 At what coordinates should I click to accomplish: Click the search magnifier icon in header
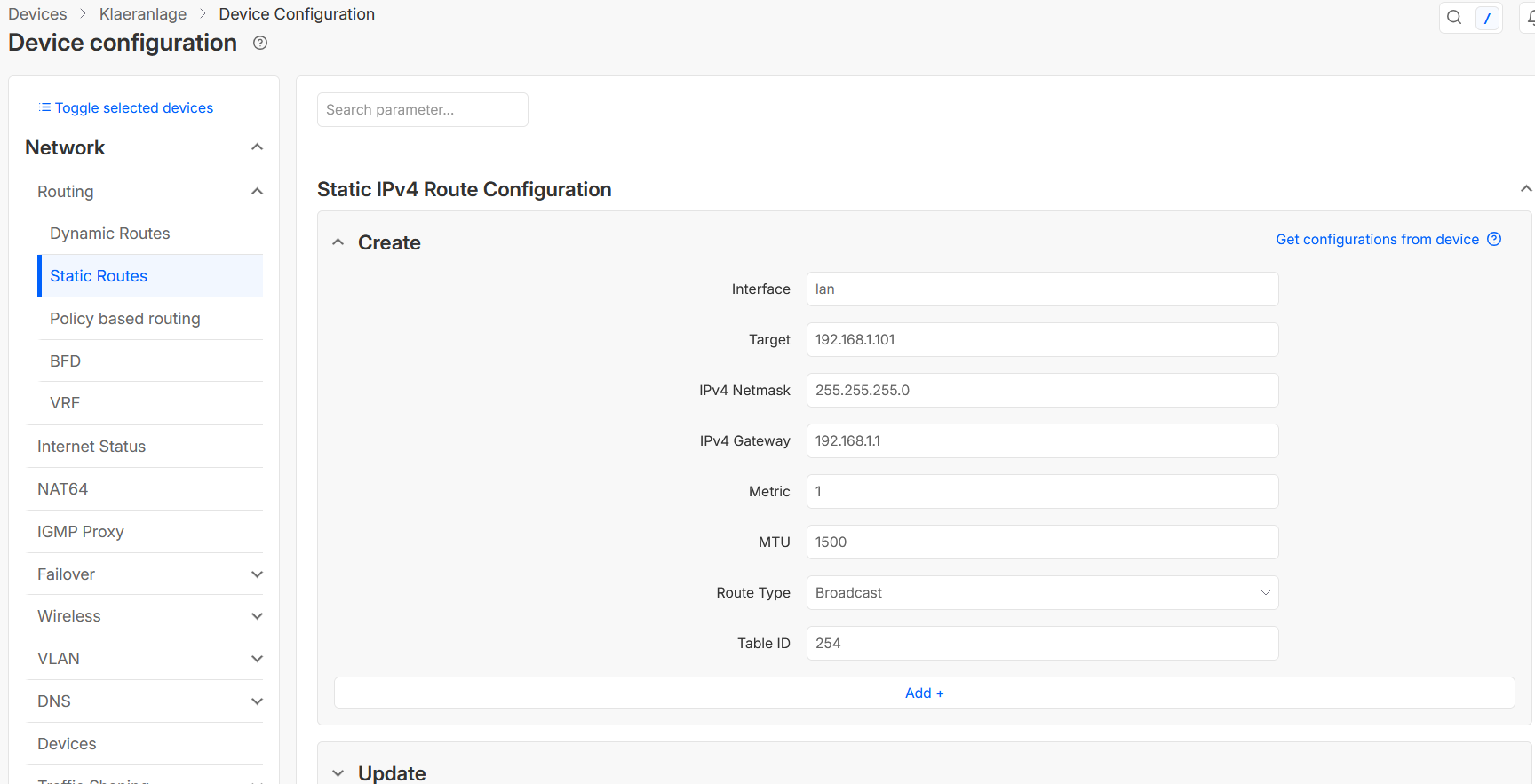[x=1454, y=18]
